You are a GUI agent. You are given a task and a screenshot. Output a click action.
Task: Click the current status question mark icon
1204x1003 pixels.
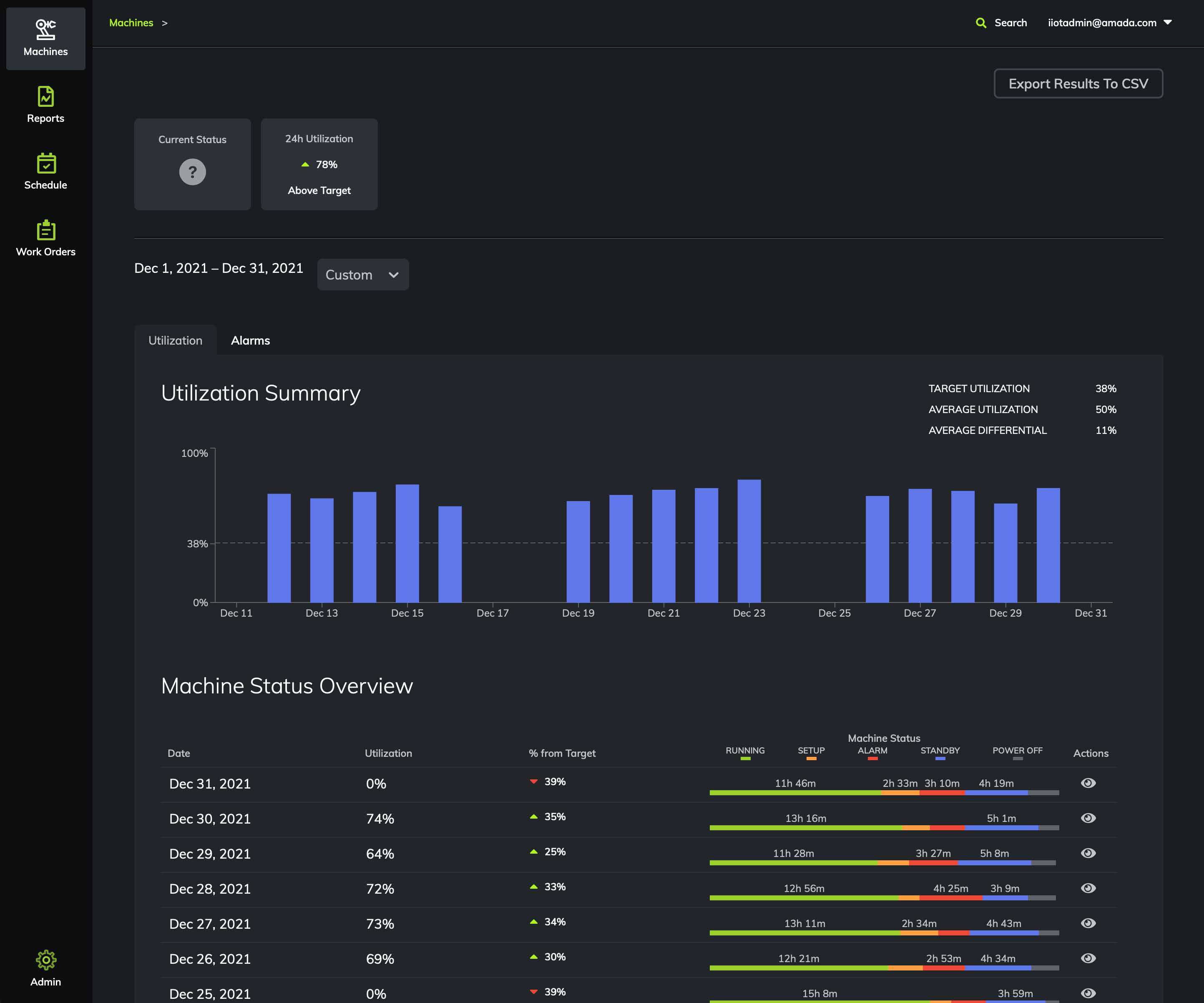(192, 171)
